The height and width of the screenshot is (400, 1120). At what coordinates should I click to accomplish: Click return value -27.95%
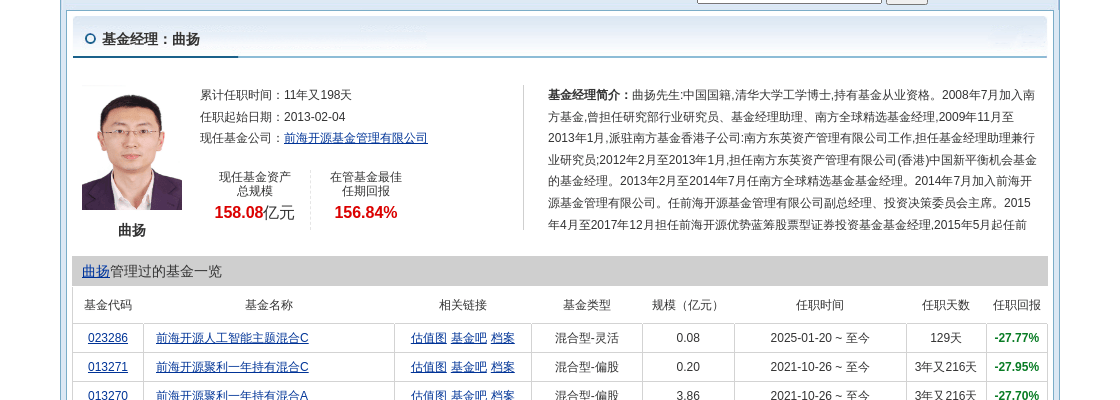click(x=1016, y=367)
